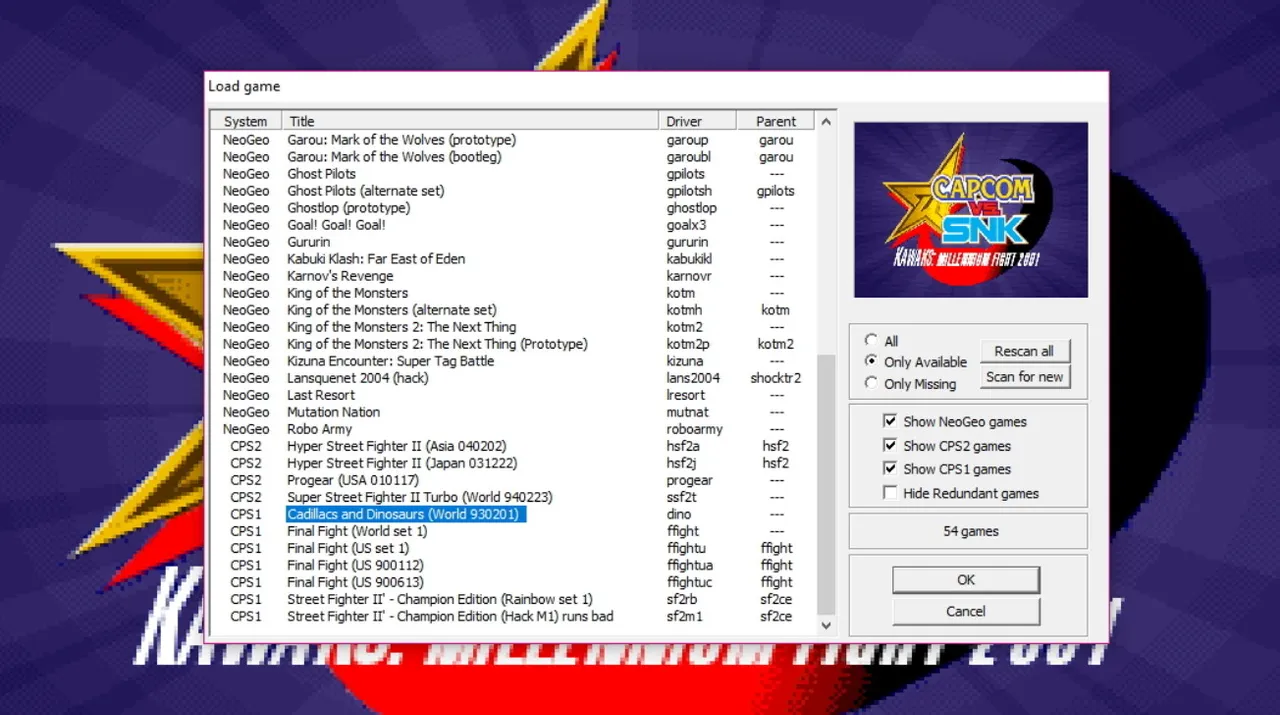The image size is (1280, 715).
Task: Sort list by Driver column header
Action: tap(698, 121)
